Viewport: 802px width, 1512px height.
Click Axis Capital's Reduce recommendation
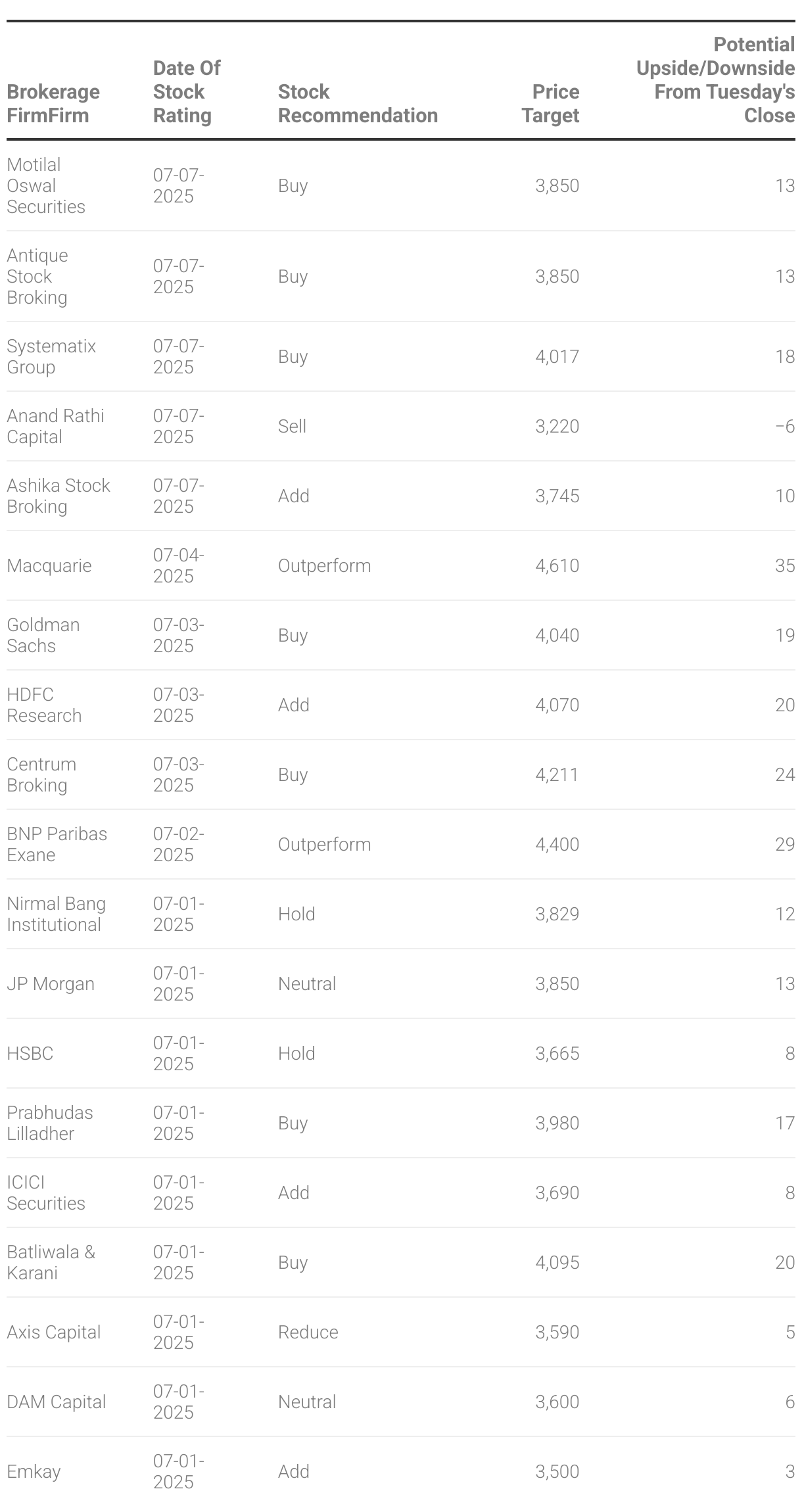point(308,1332)
